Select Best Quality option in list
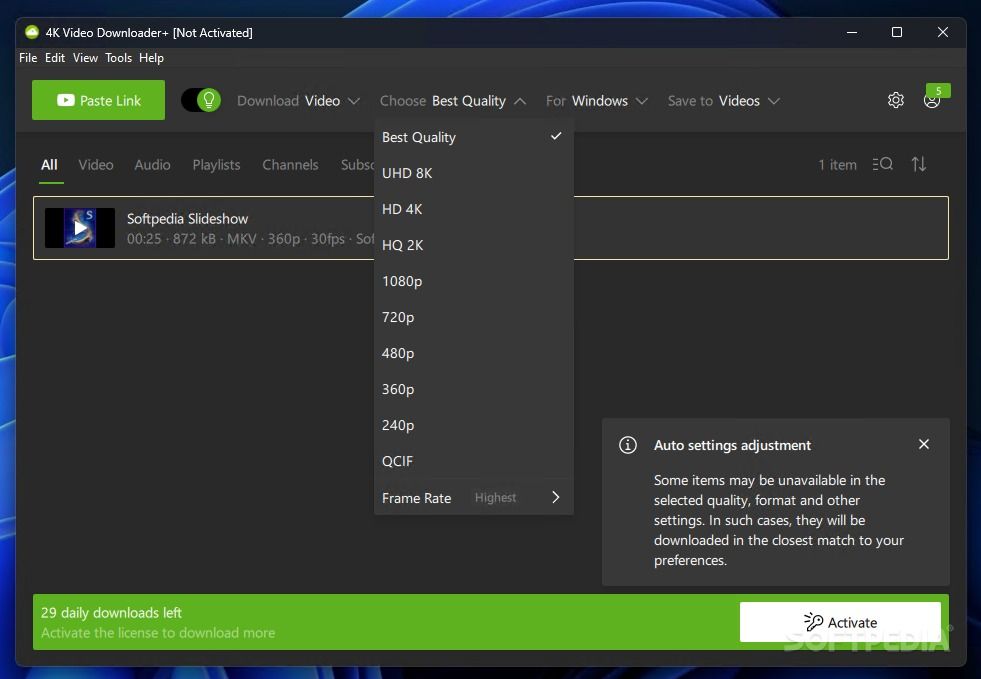 tap(474, 137)
